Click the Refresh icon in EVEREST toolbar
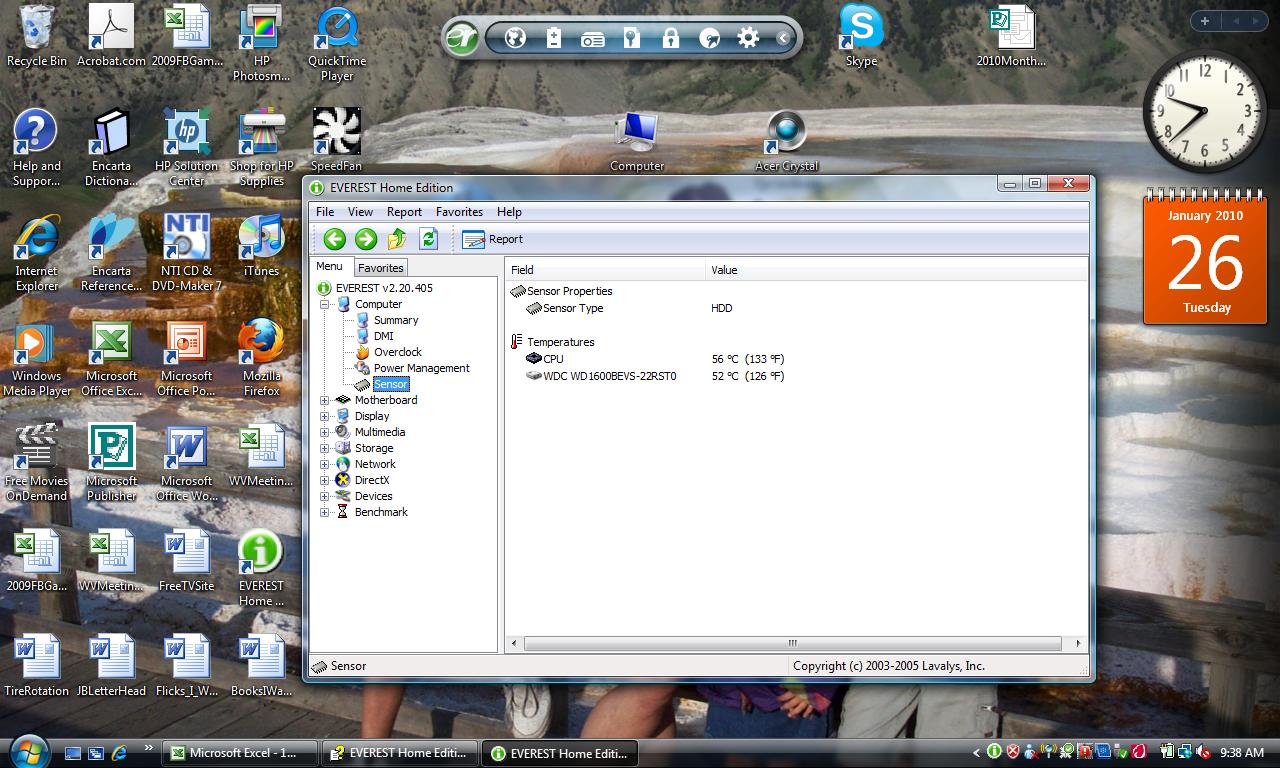The height and width of the screenshot is (768, 1280). click(429, 239)
